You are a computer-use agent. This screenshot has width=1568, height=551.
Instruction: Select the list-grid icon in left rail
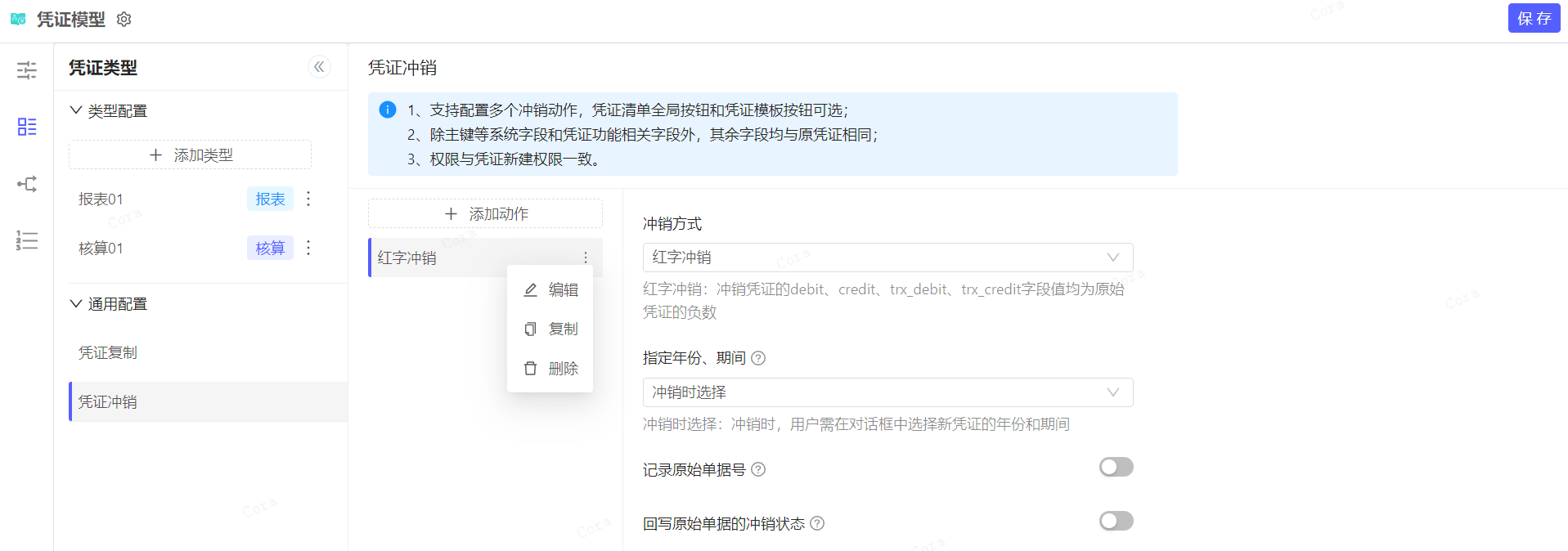[x=27, y=127]
